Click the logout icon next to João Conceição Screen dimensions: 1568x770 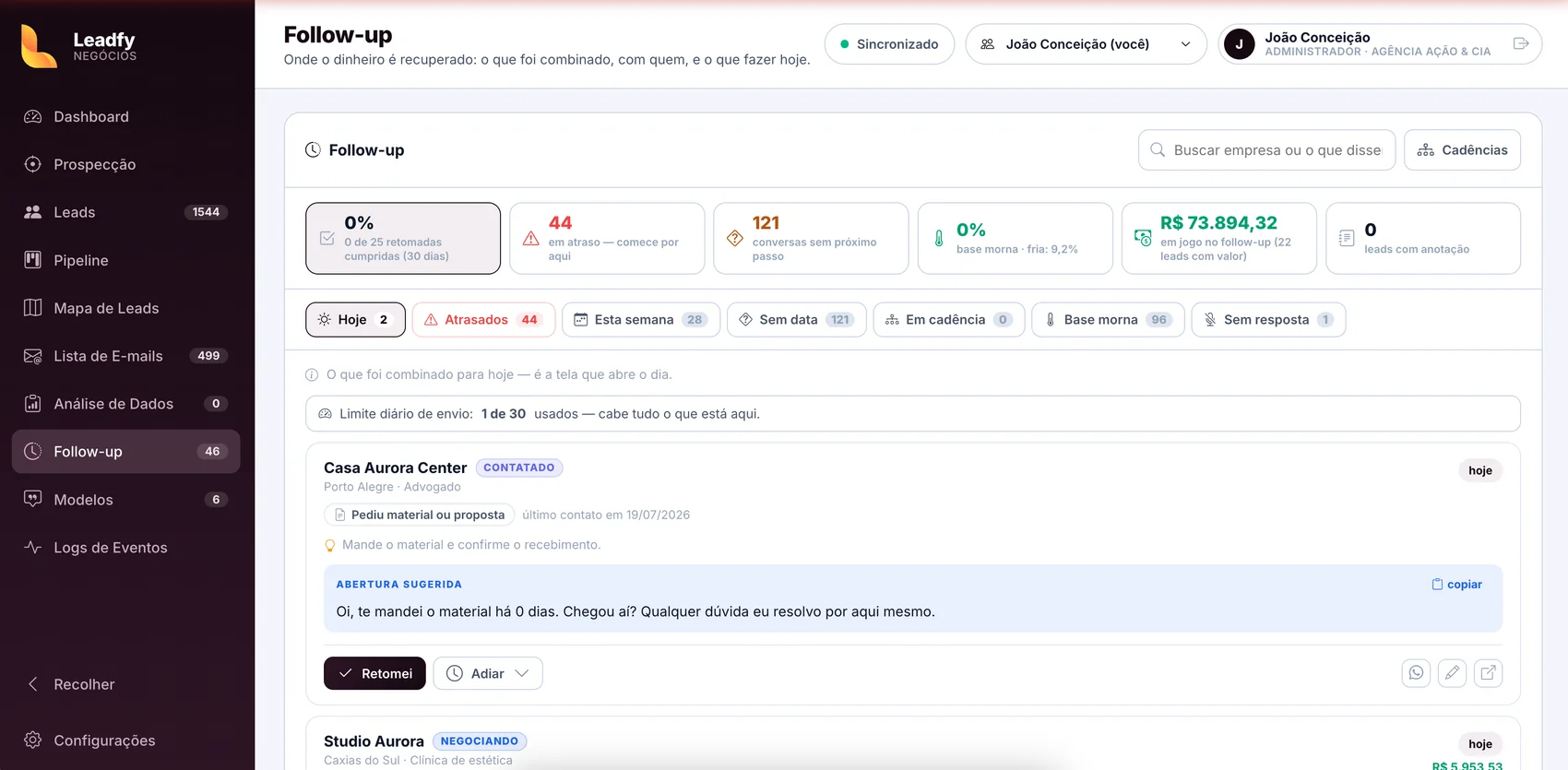[x=1521, y=43]
